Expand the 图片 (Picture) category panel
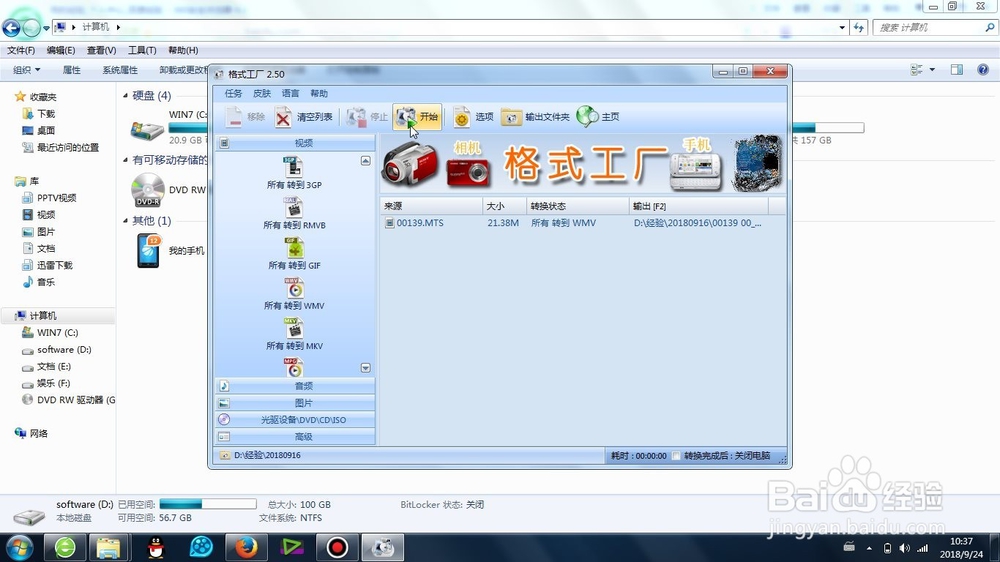The height and width of the screenshot is (562, 1000). pyautogui.click(x=295, y=403)
